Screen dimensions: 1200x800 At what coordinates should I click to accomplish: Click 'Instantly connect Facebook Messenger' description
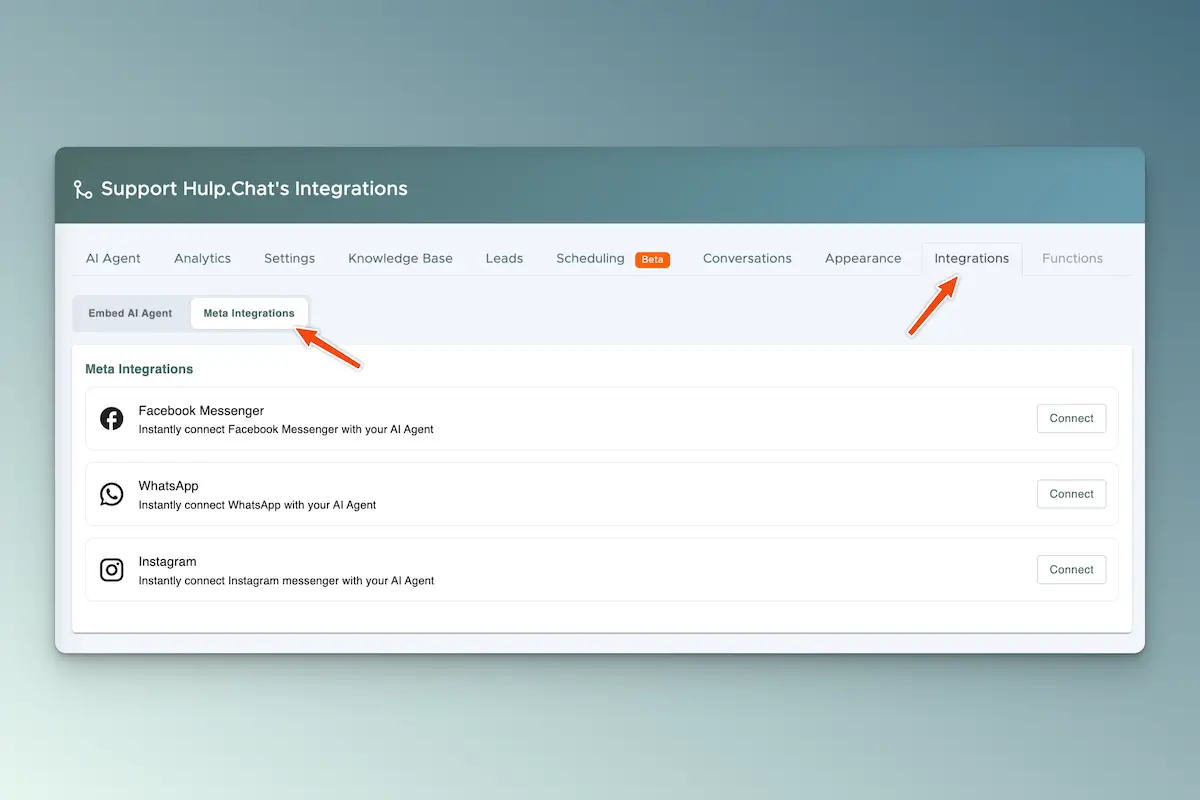point(286,430)
